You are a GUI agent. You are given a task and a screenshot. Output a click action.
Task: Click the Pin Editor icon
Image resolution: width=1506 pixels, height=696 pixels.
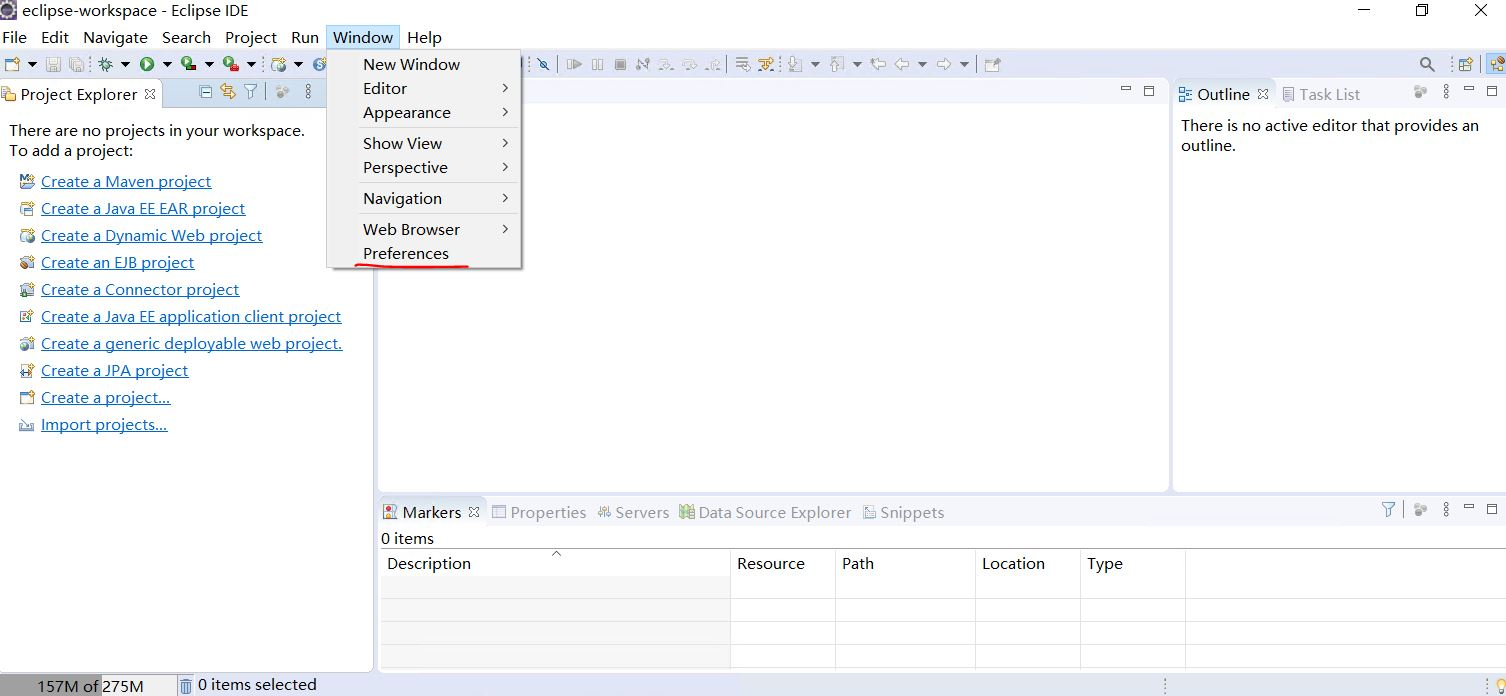point(992,64)
